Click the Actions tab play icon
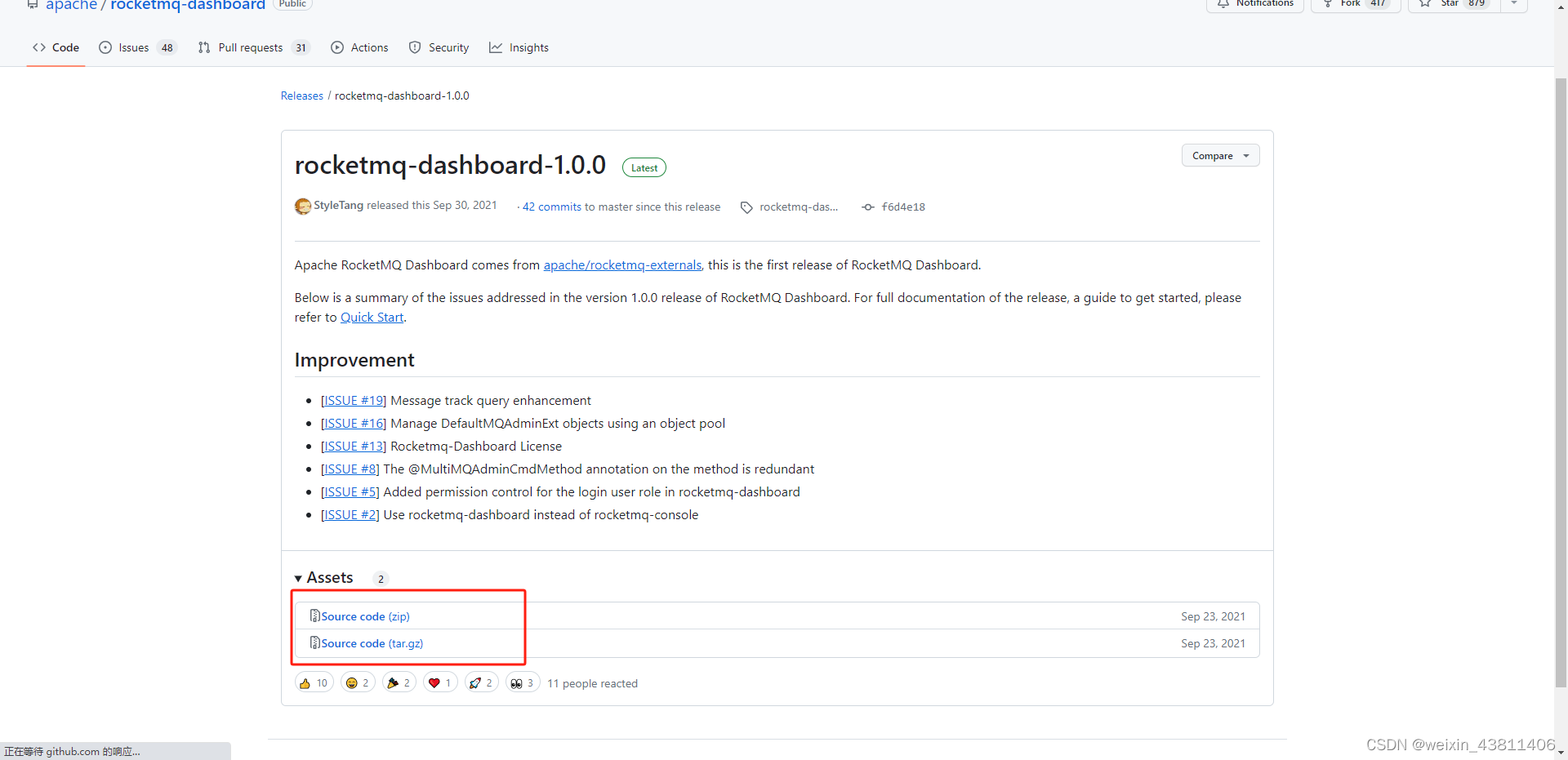Viewport: 1568px width, 760px height. (x=337, y=47)
